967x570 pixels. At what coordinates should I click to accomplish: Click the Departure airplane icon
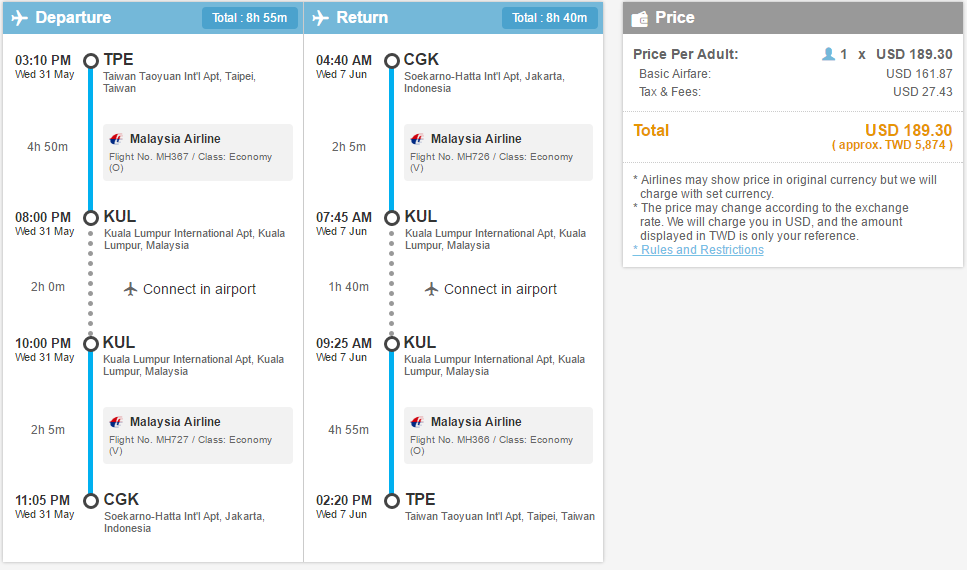tap(20, 18)
